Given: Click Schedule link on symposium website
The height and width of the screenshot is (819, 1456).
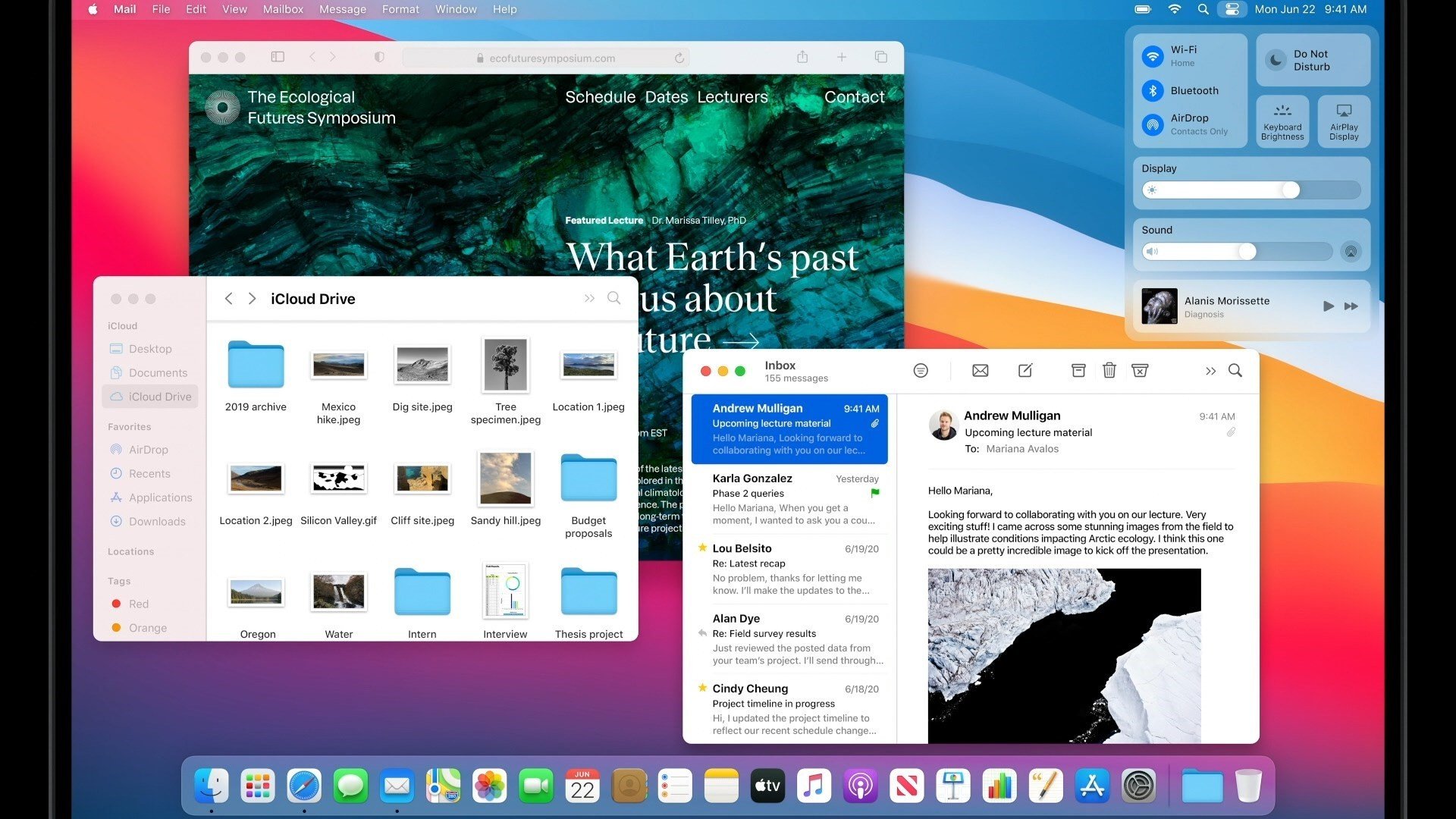Looking at the screenshot, I should point(600,97).
